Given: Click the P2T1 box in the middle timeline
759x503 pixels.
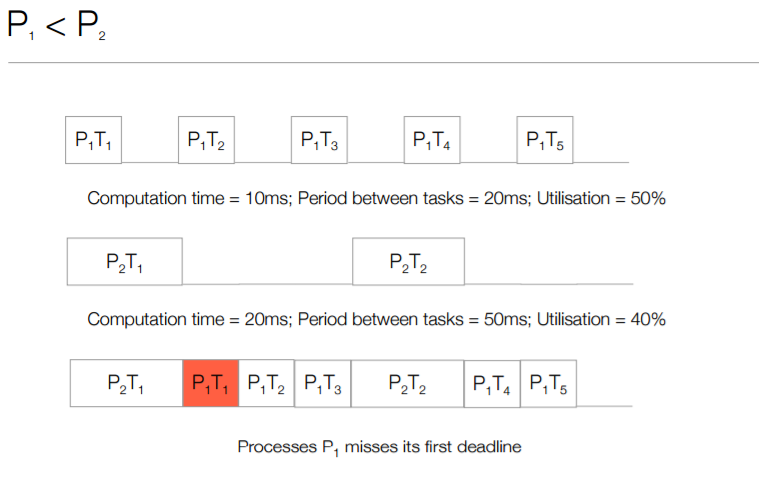Looking at the screenshot, I should (x=125, y=262).
